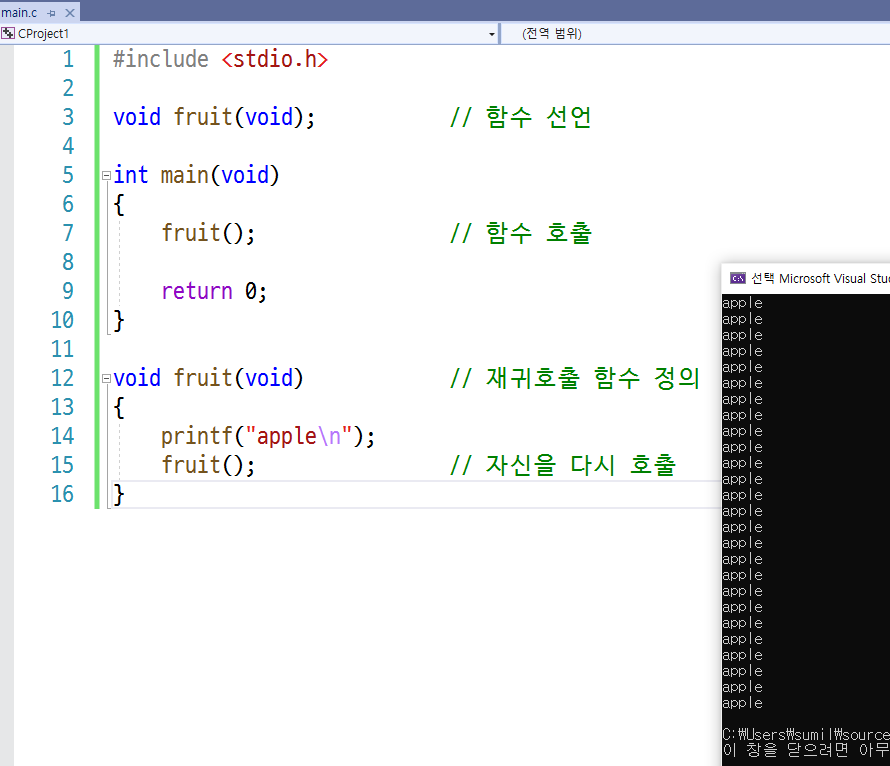This screenshot has height=766, width=890.
Task: Open the CProject1 project dropdown
Action: [x=492, y=34]
